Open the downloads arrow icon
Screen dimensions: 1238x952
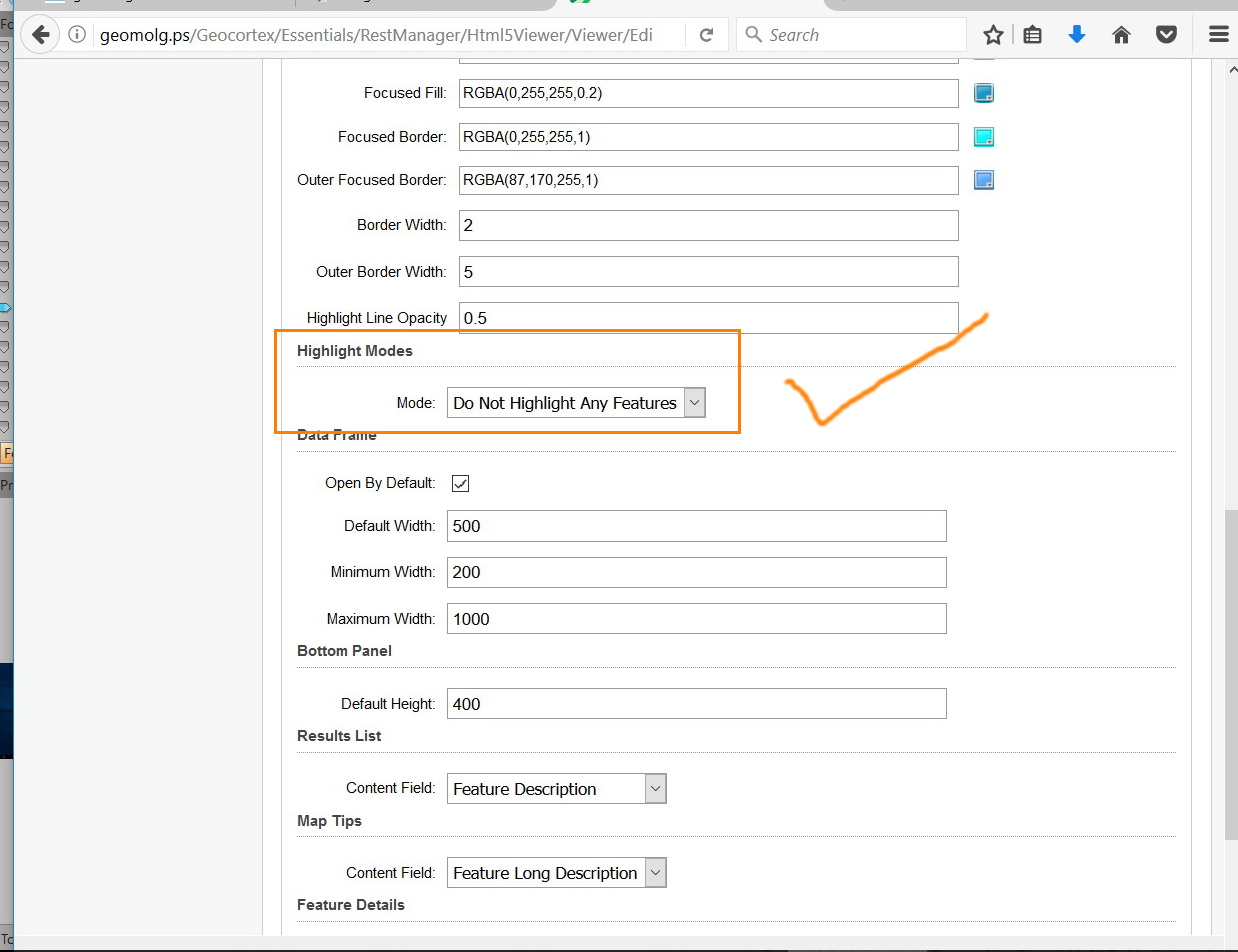[x=1077, y=35]
